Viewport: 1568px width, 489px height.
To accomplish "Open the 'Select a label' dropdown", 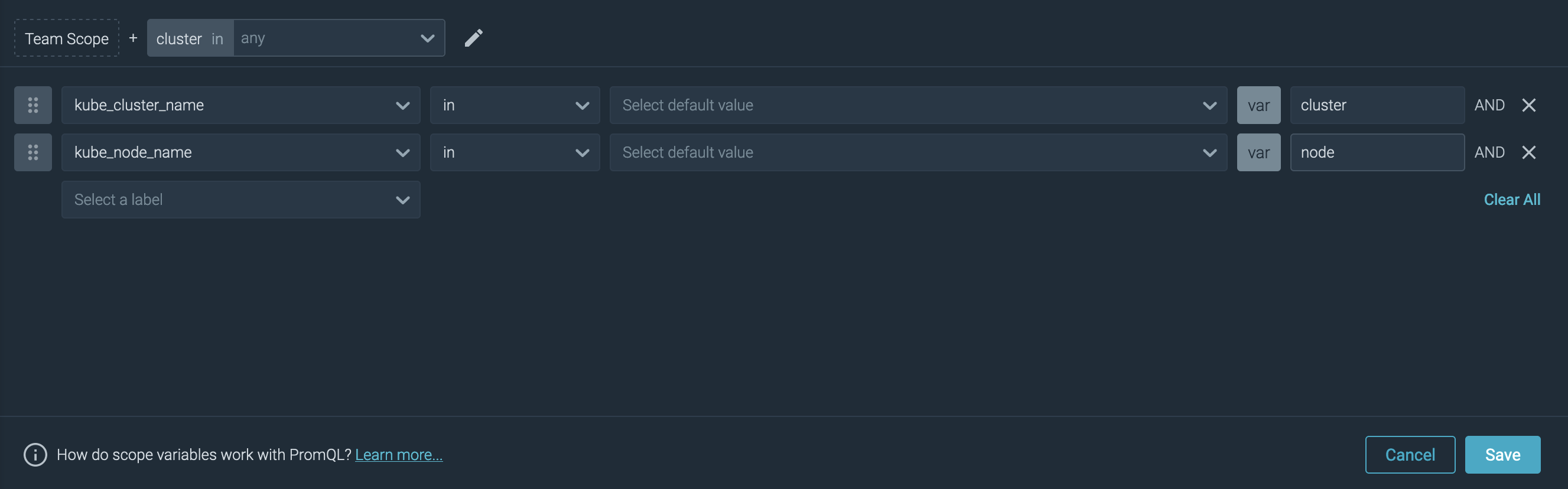I will pyautogui.click(x=240, y=200).
